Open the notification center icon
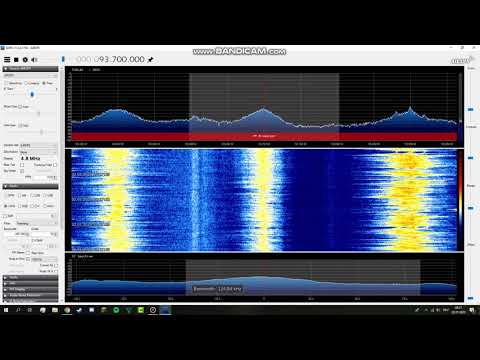 point(472,310)
